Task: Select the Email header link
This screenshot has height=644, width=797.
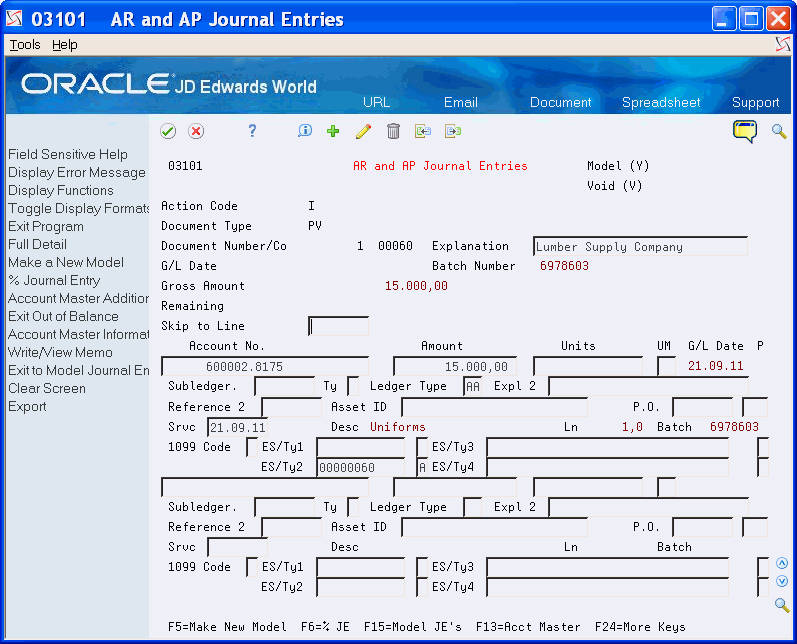Action: click(x=461, y=102)
